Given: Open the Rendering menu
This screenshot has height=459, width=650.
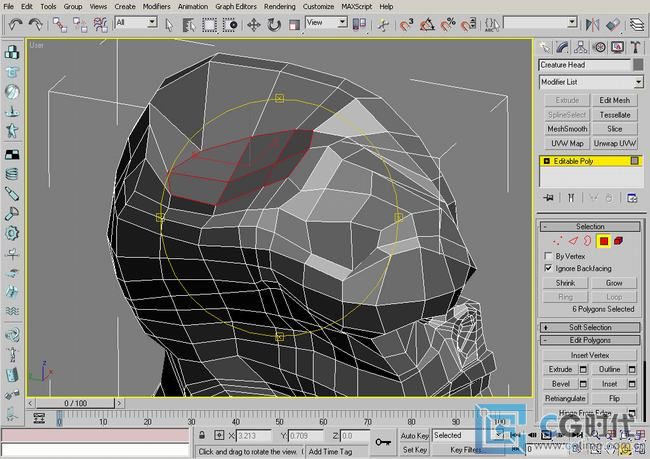Looking at the screenshot, I should tap(280, 7).
